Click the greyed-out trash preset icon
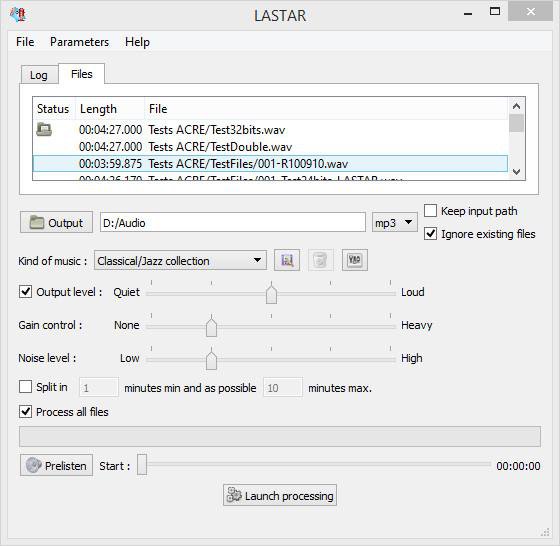The image size is (560, 546). (x=320, y=260)
